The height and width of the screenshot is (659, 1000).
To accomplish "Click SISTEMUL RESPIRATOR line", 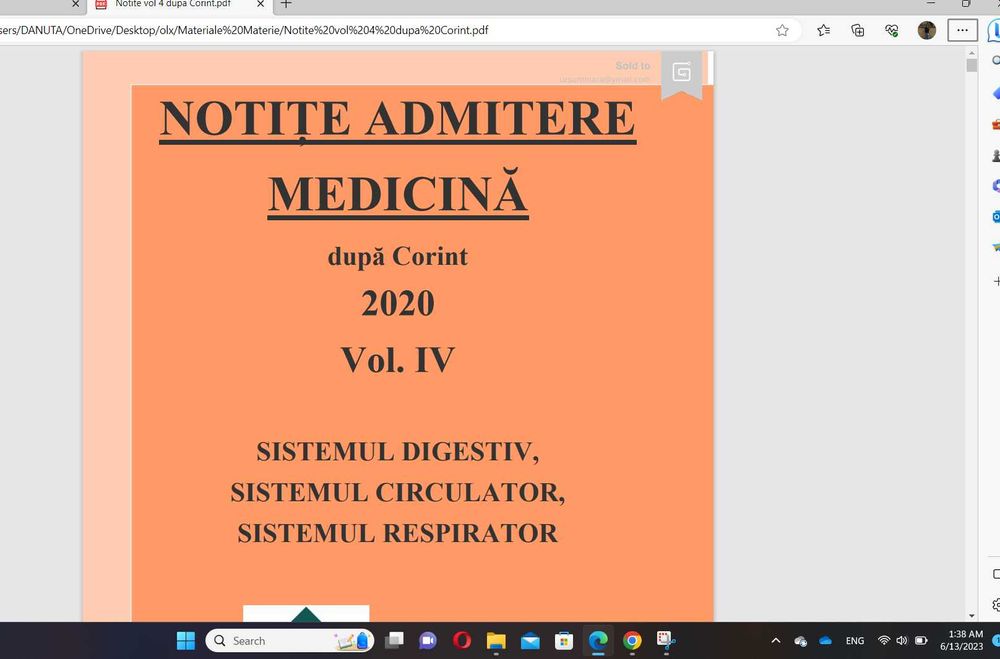I will click(397, 533).
